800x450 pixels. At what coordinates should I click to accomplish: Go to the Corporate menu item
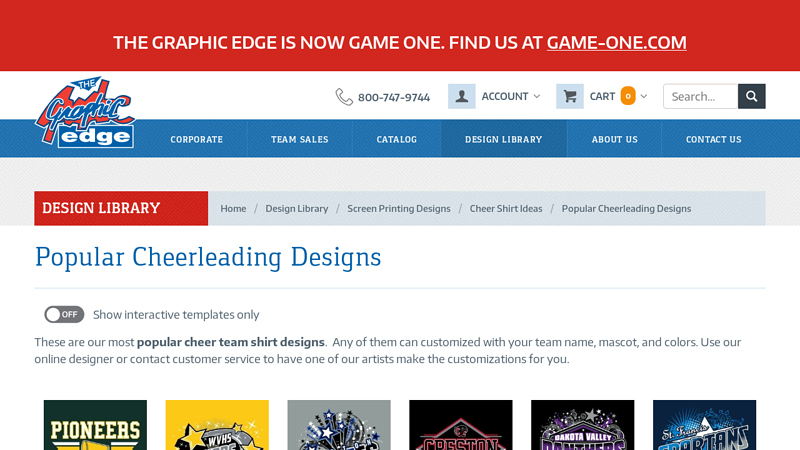196,139
